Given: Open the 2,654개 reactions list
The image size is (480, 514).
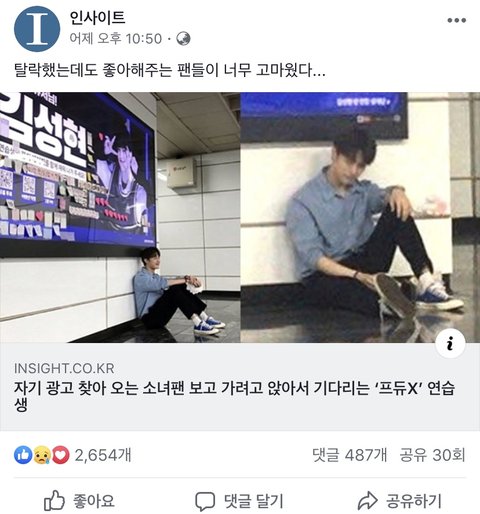Looking at the screenshot, I should tap(103, 455).
